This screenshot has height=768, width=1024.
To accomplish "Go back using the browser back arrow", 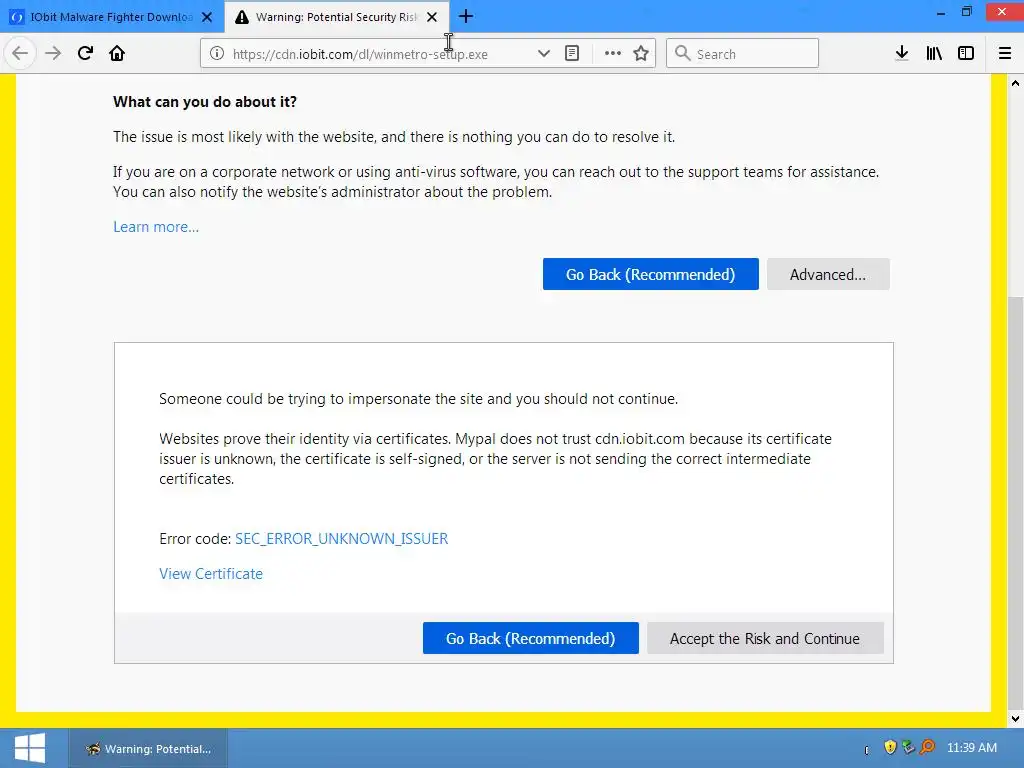I will [x=20, y=53].
